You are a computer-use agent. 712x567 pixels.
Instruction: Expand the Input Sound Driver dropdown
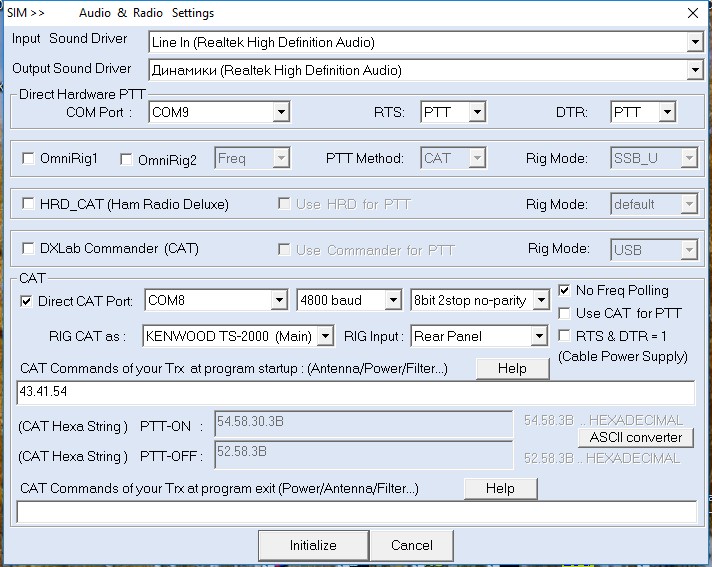[695, 42]
